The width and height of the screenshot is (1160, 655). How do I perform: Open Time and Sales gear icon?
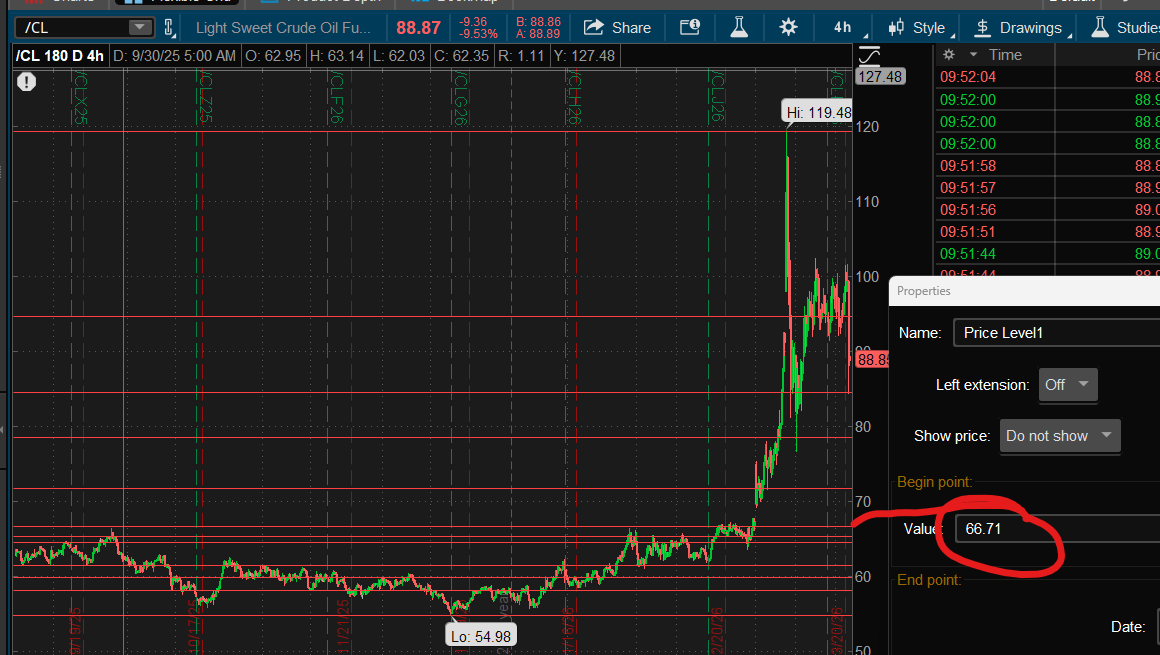pos(949,55)
